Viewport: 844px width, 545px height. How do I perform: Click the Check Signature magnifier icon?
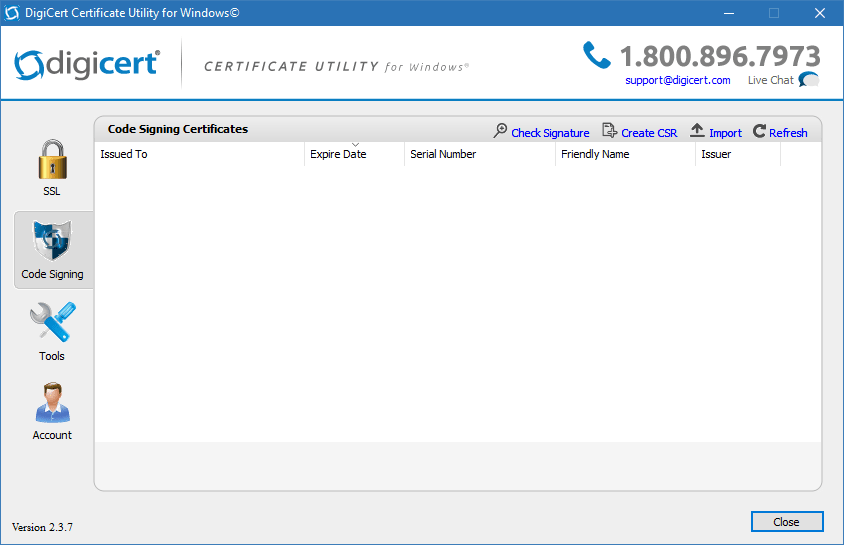[500, 131]
